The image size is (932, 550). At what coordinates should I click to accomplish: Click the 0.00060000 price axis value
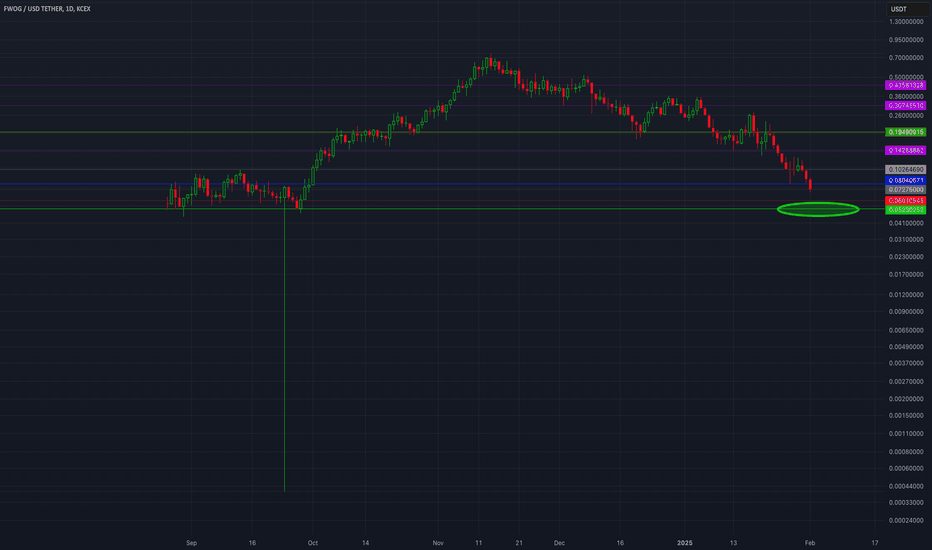(906, 469)
